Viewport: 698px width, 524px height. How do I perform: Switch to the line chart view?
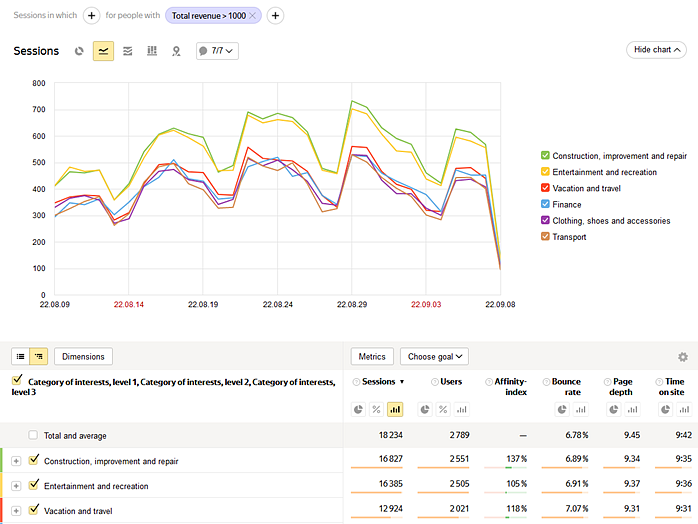103,51
